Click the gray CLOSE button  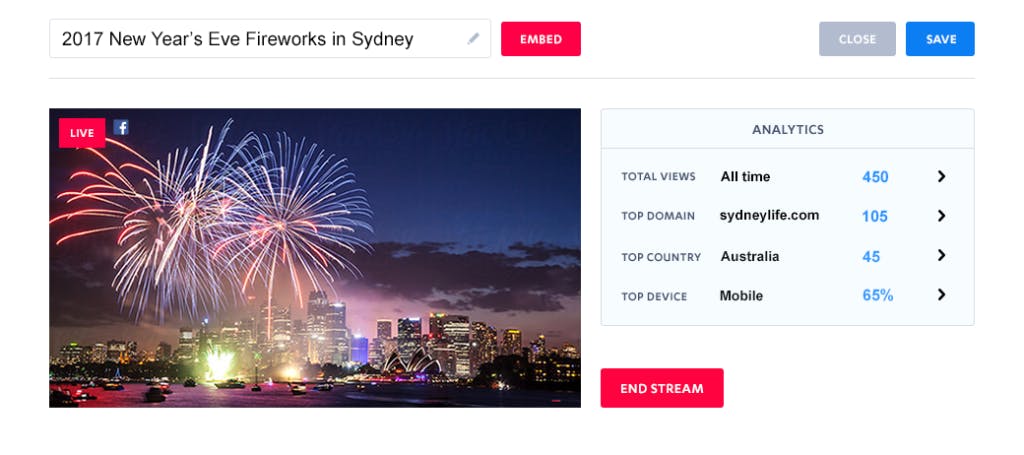pyautogui.click(x=857, y=39)
